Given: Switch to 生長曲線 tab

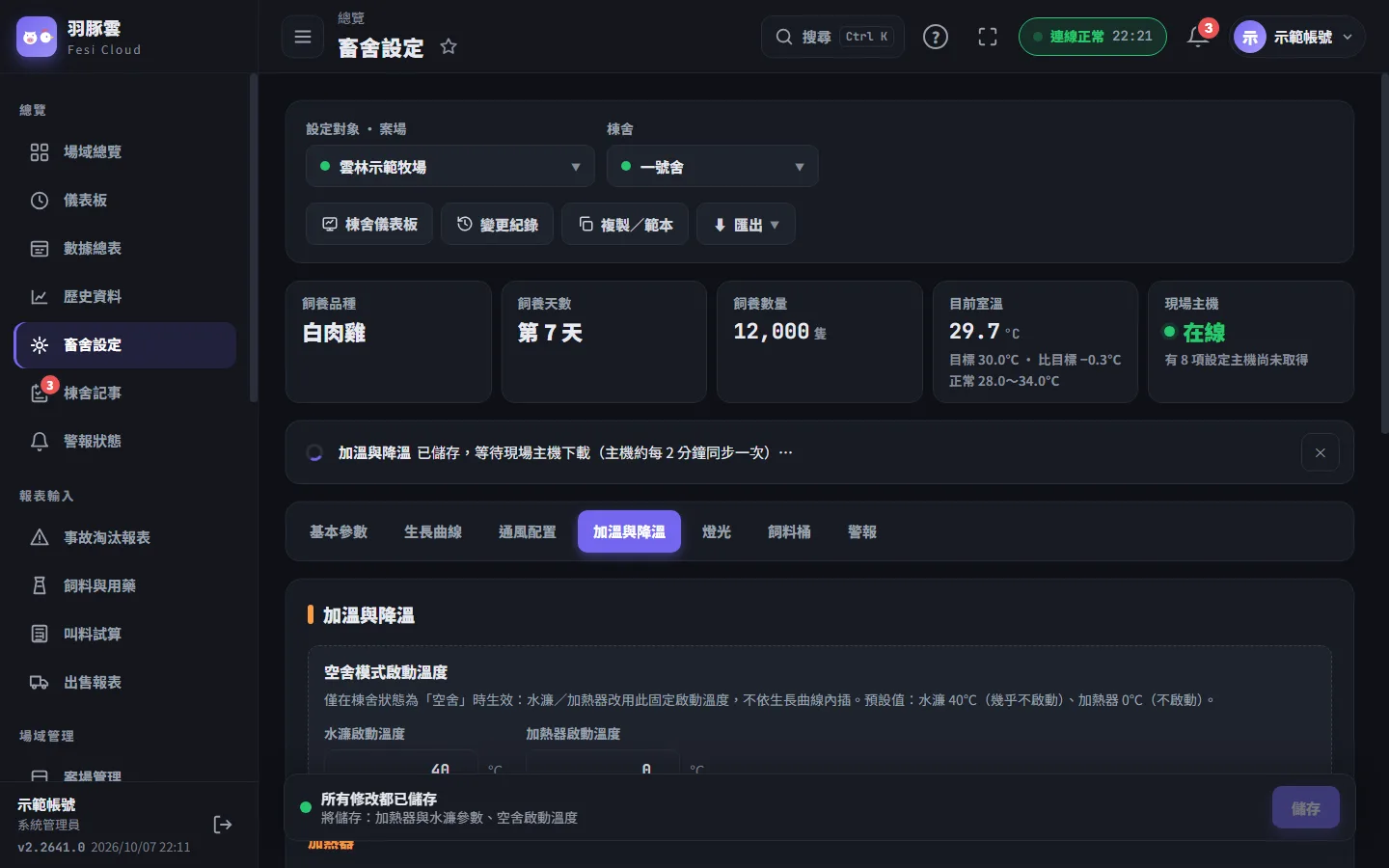Looking at the screenshot, I should (433, 532).
